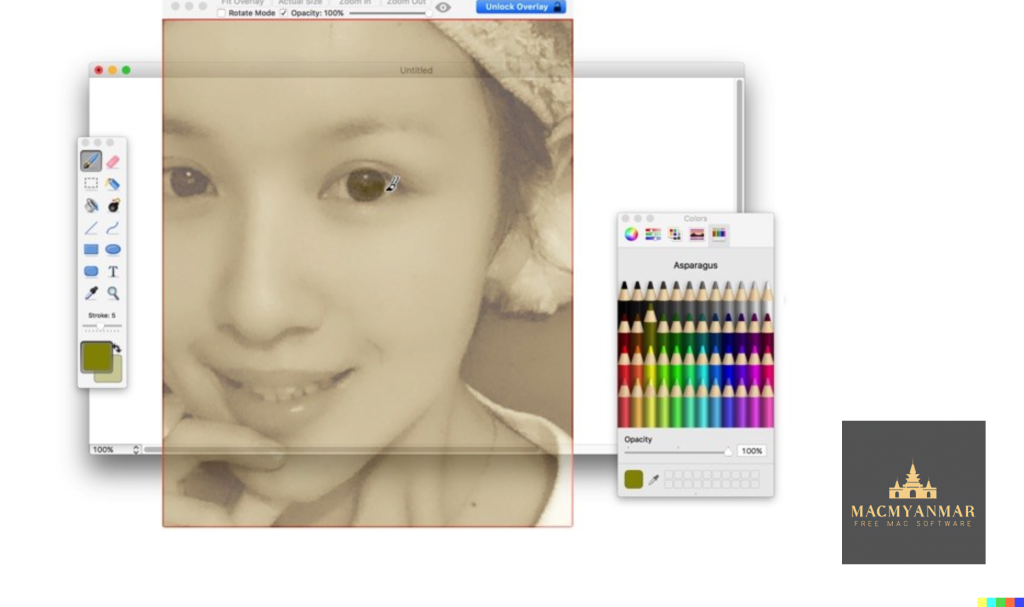The height and width of the screenshot is (607, 1024).
Task: Activate the Text tool
Action: click(x=113, y=271)
